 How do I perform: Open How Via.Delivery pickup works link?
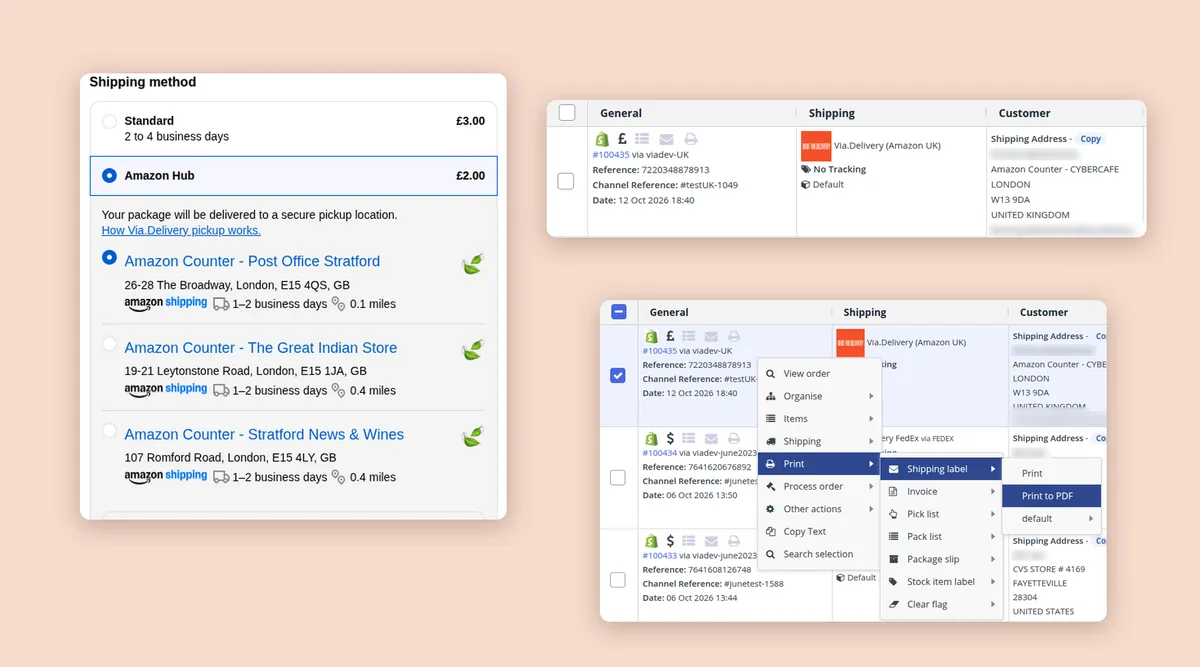(x=181, y=230)
